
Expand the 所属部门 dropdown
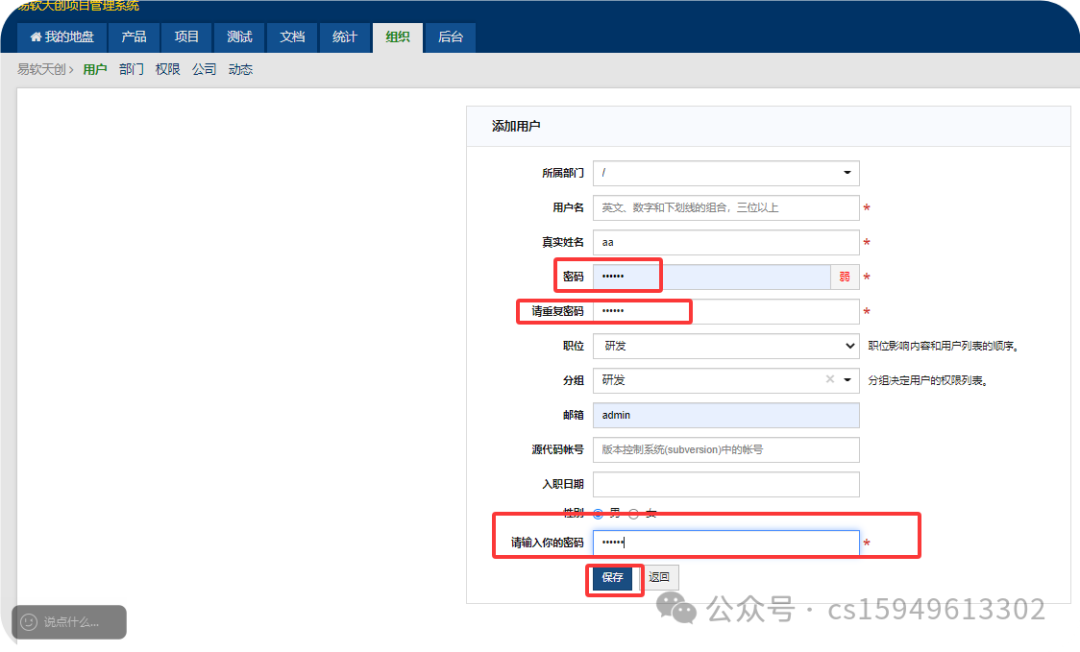coord(726,173)
